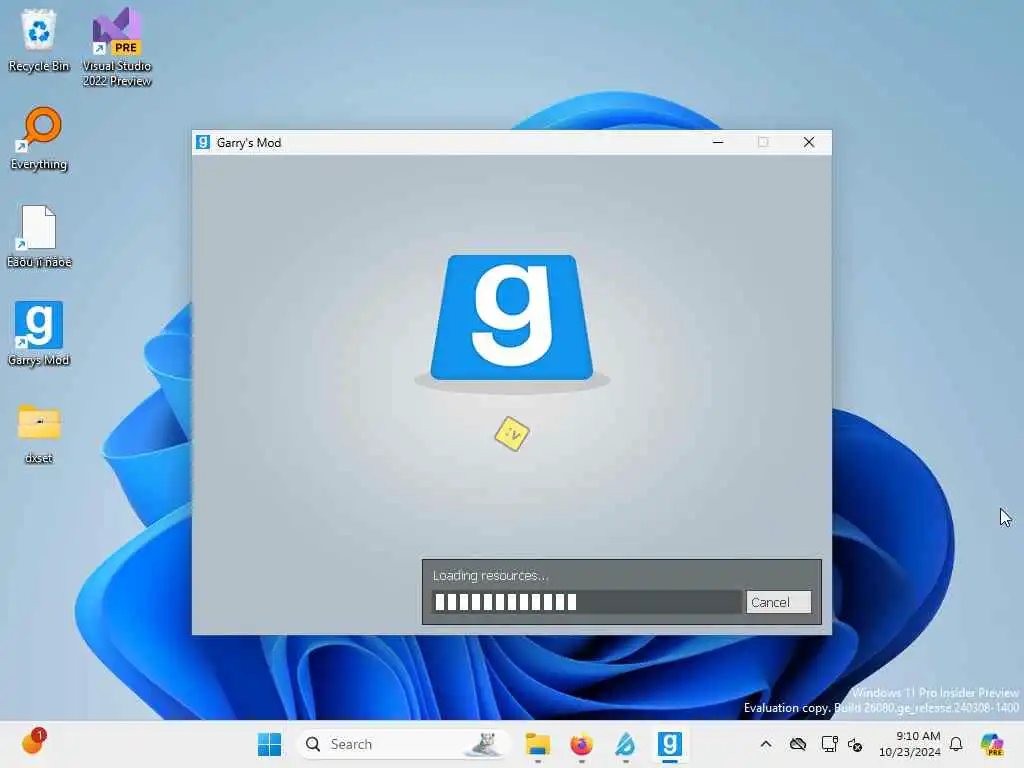Click the cloud sync-off tray icon
Image resolution: width=1024 pixels, height=768 pixels.
(x=797, y=744)
